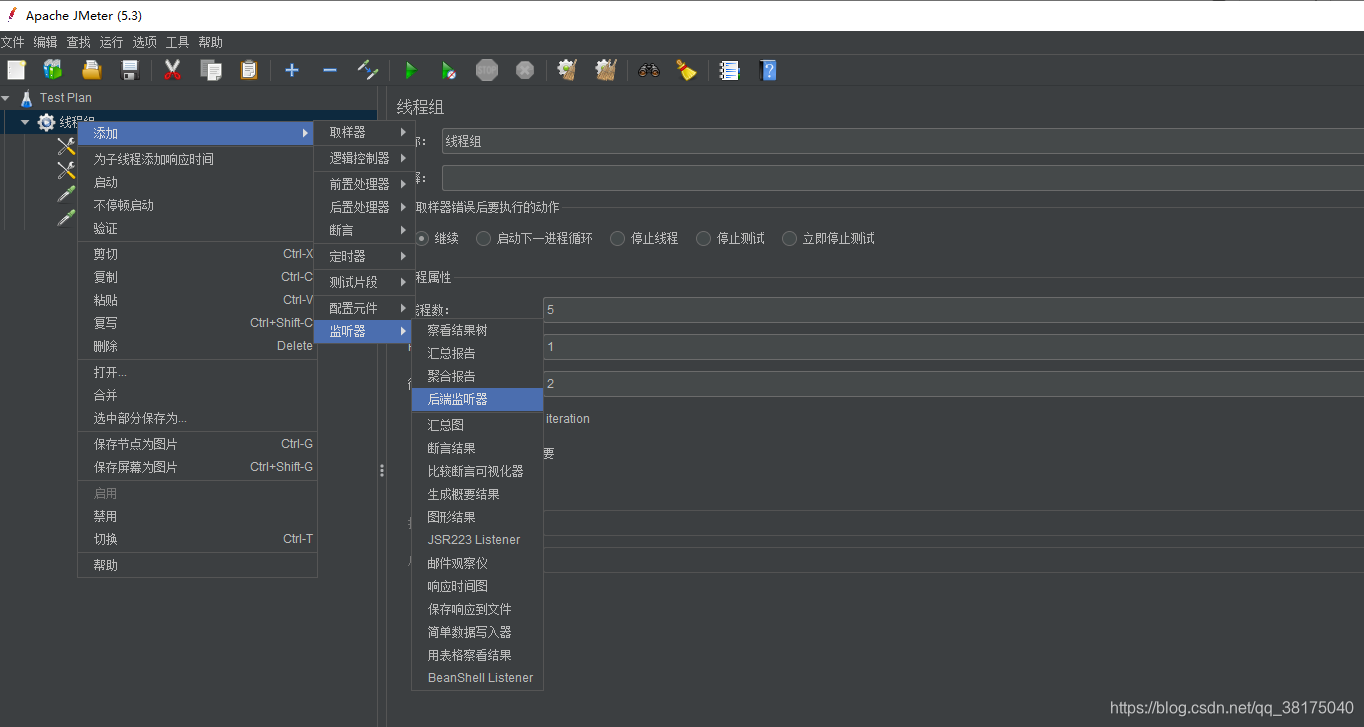Click the Clear results broom icon
Image resolution: width=1364 pixels, height=727 pixels.
[567, 70]
